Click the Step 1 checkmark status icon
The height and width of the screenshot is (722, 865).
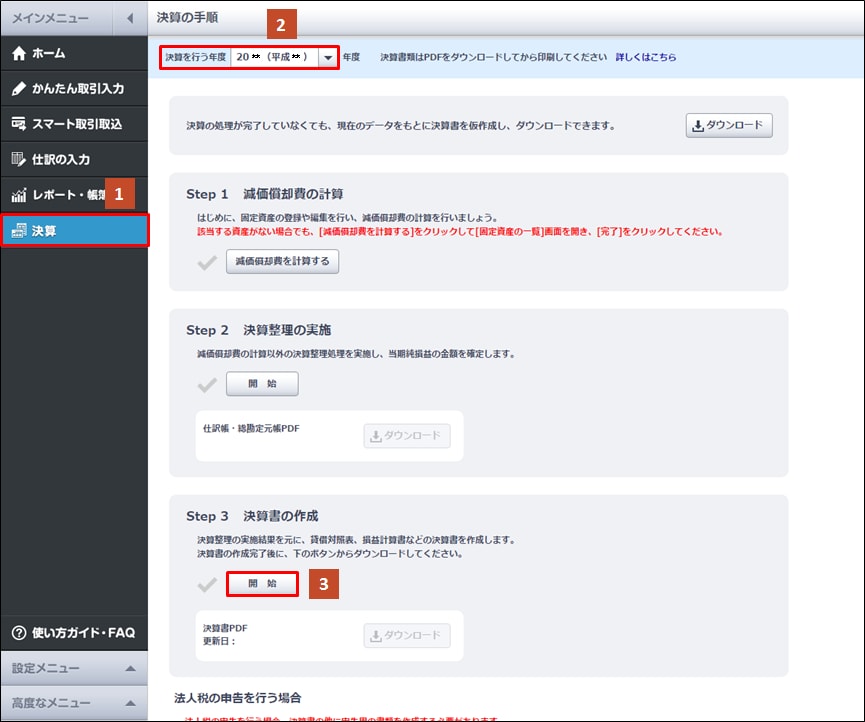(x=207, y=262)
